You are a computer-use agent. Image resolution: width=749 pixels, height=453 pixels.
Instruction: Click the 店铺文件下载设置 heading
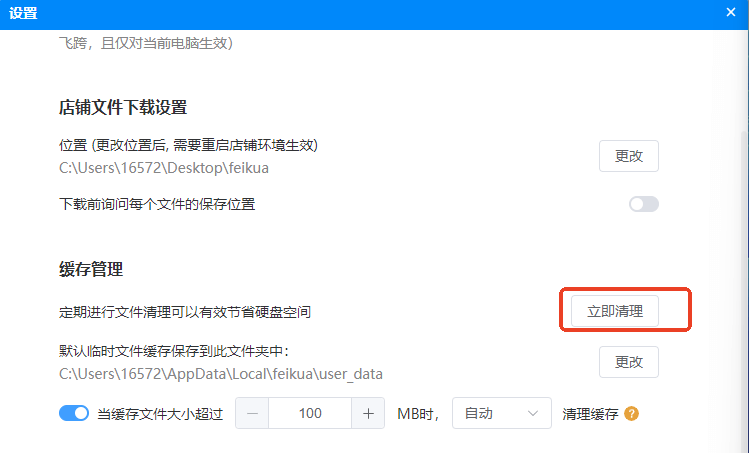[123, 107]
